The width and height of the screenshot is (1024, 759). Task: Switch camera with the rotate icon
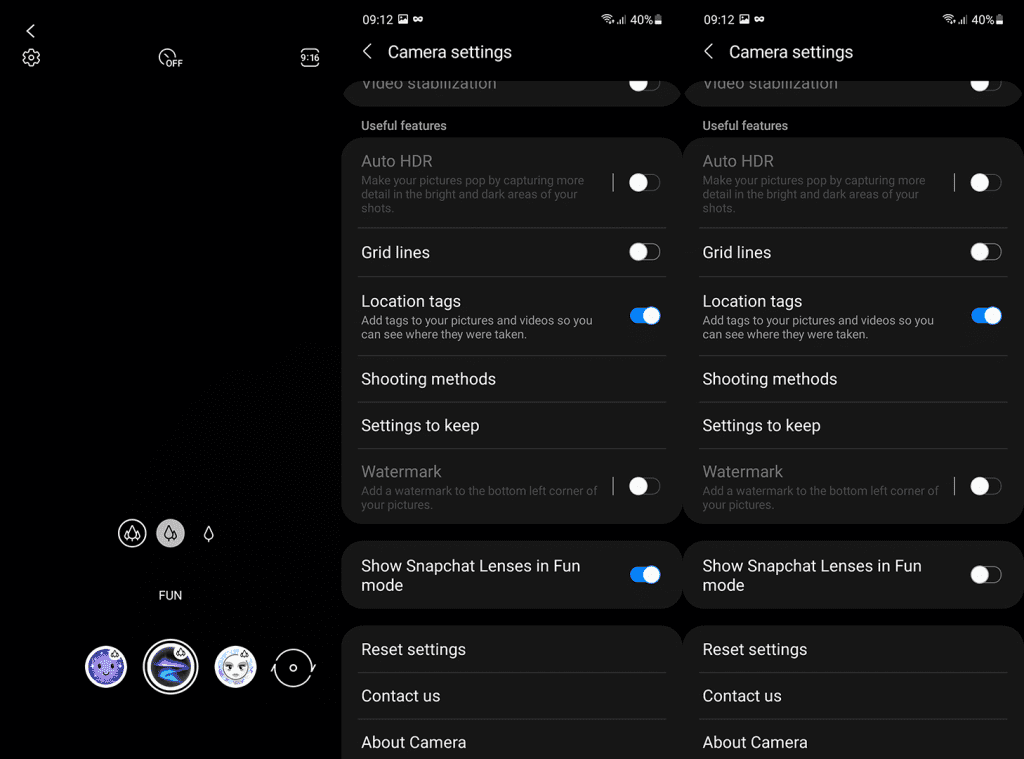293,668
